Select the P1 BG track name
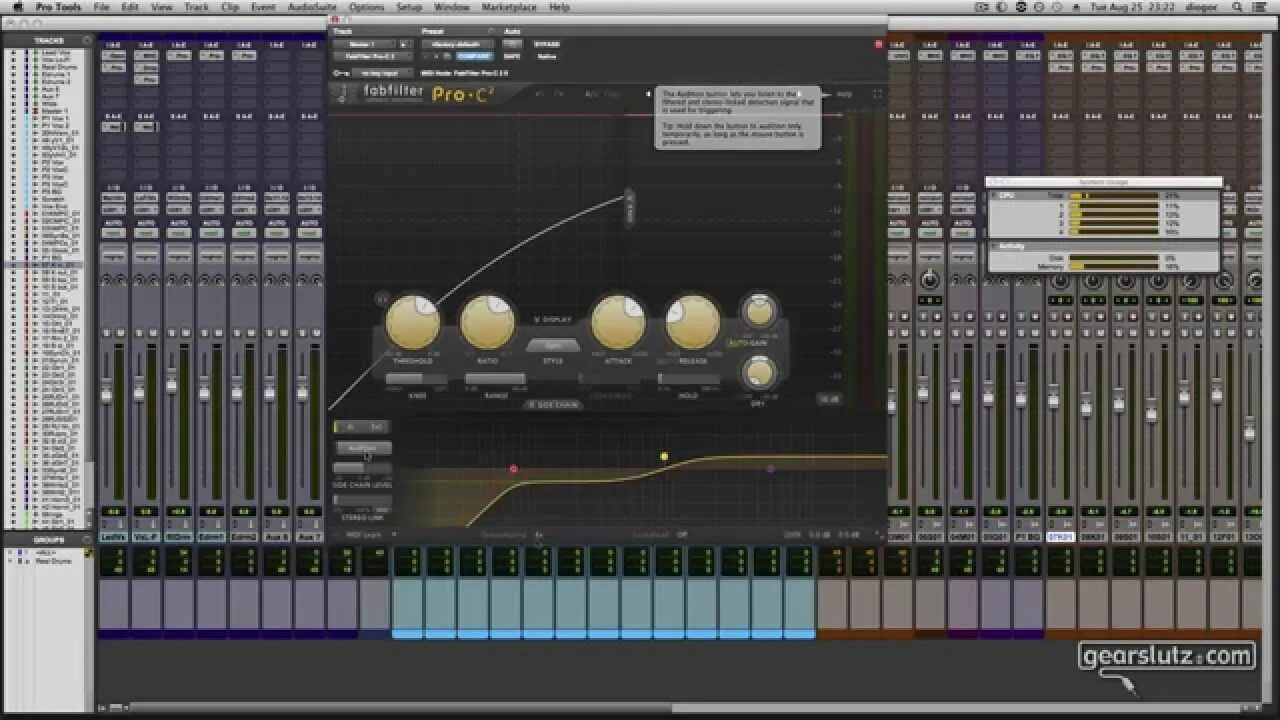 click(1027, 537)
